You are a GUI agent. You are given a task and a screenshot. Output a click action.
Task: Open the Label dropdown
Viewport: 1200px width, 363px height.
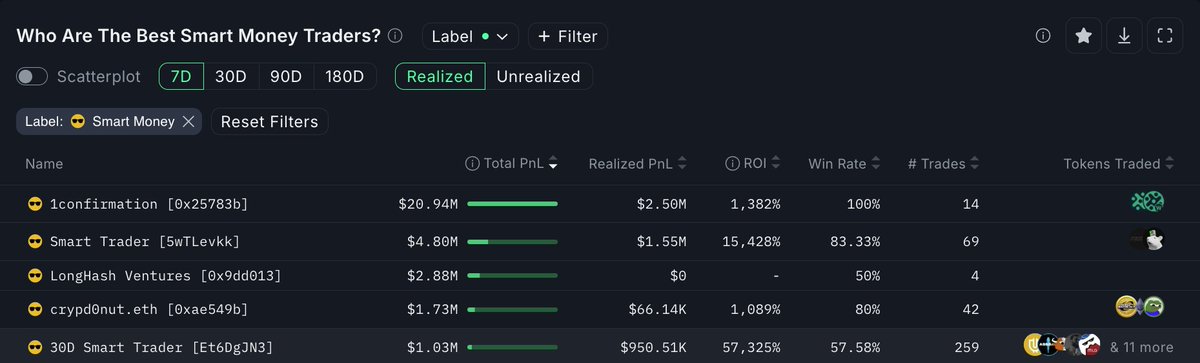(x=470, y=36)
